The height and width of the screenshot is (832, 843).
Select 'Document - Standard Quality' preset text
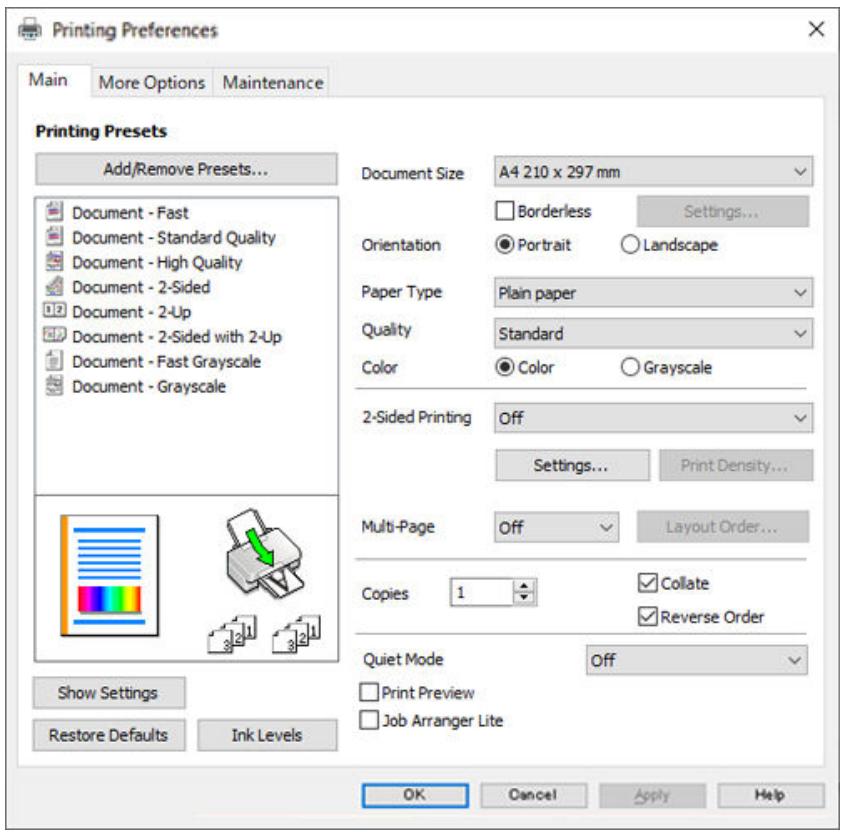174,238
